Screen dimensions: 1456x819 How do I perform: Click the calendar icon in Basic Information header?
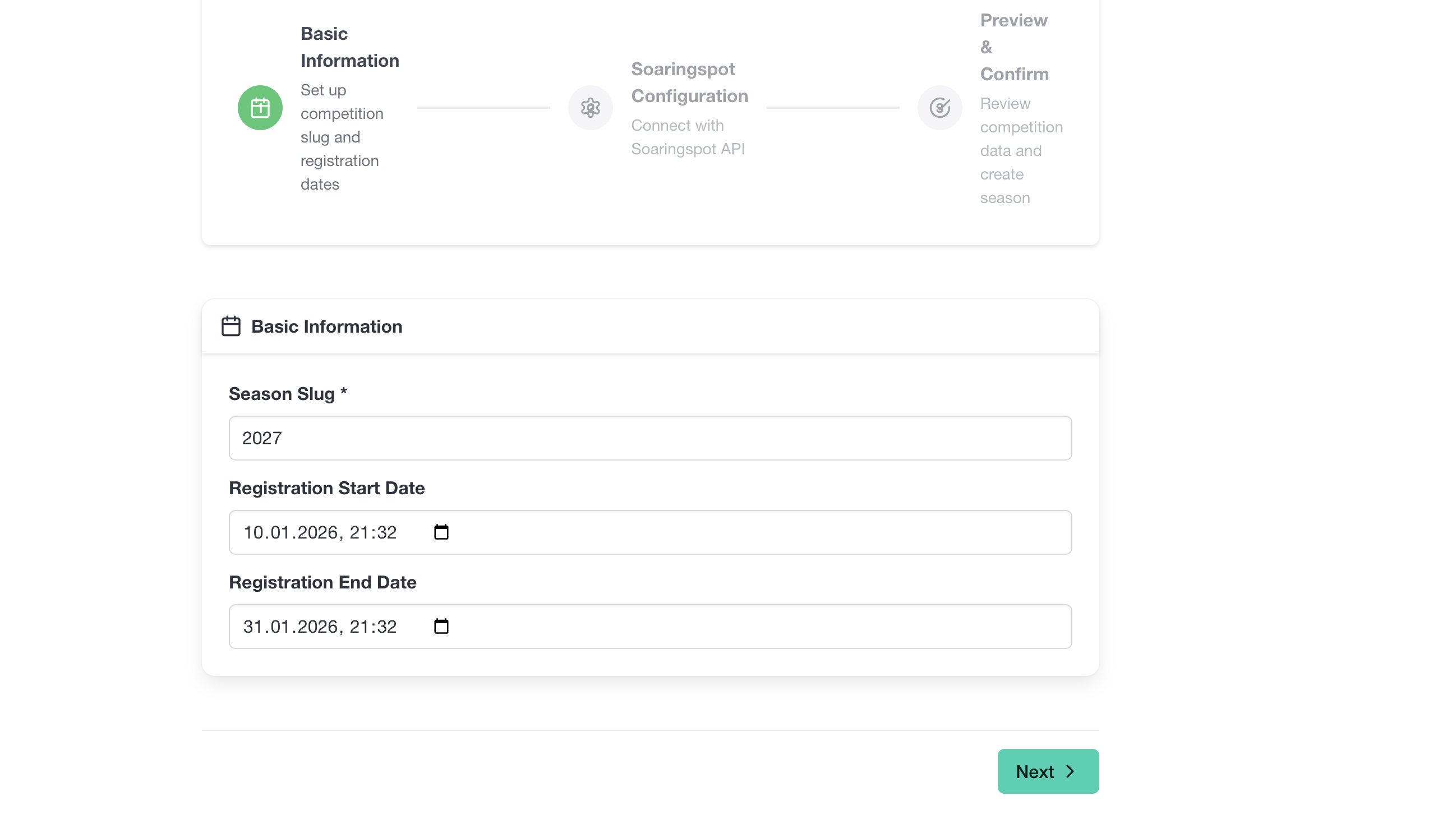click(231, 326)
